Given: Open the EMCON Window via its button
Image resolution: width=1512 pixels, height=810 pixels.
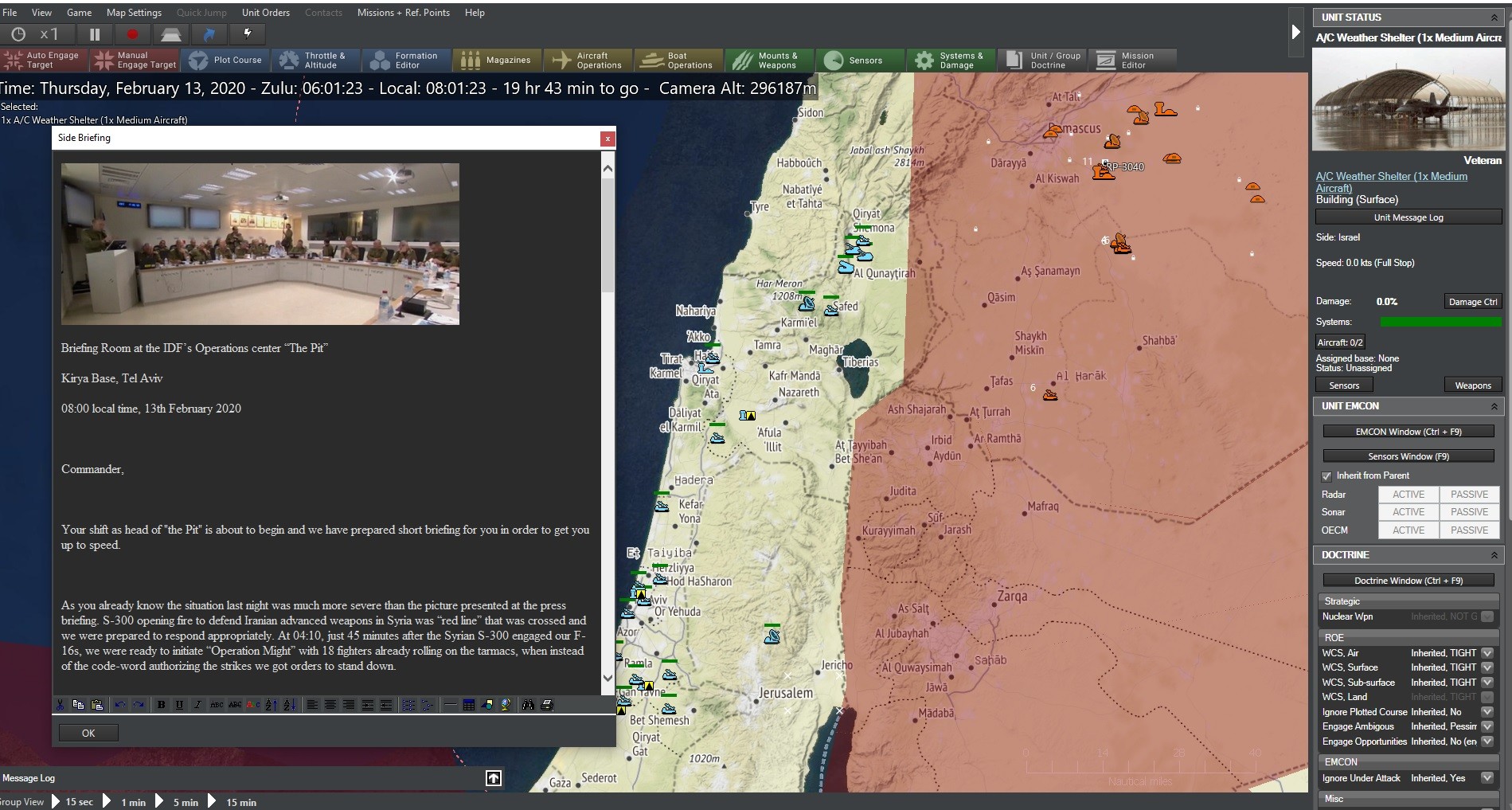Looking at the screenshot, I should point(1408,431).
